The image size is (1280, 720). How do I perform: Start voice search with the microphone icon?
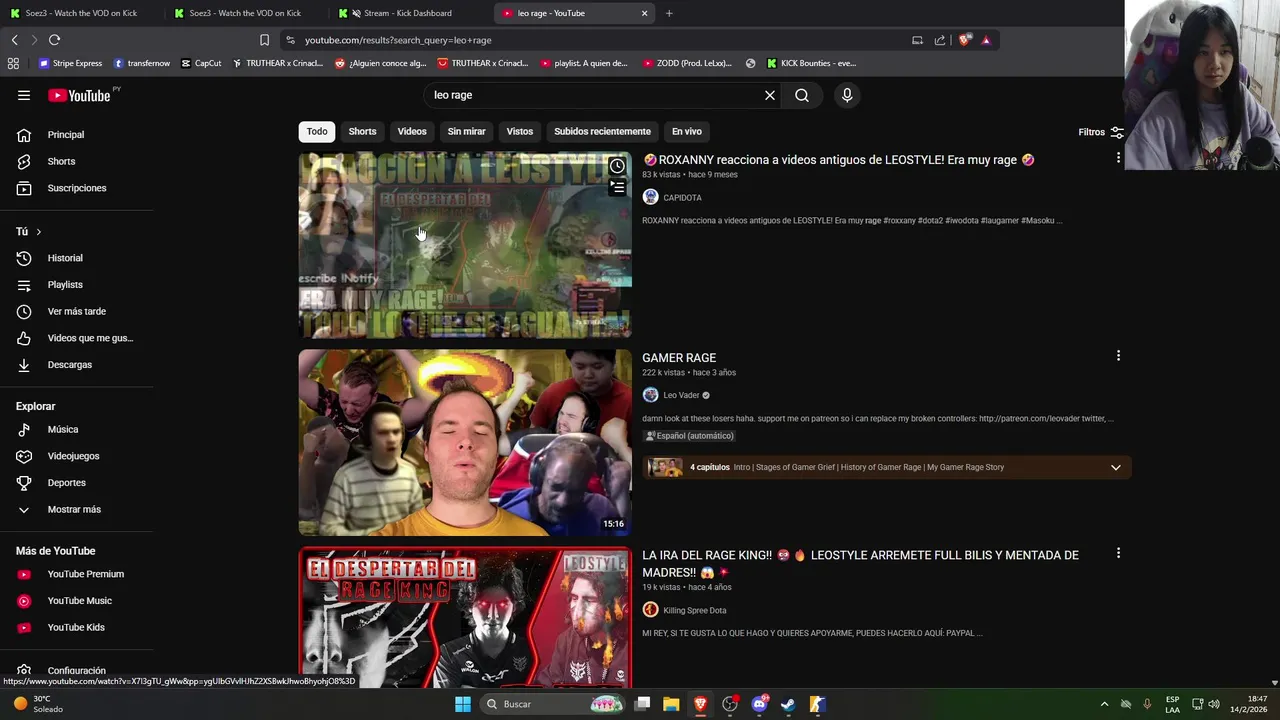pyautogui.click(x=847, y=95)
